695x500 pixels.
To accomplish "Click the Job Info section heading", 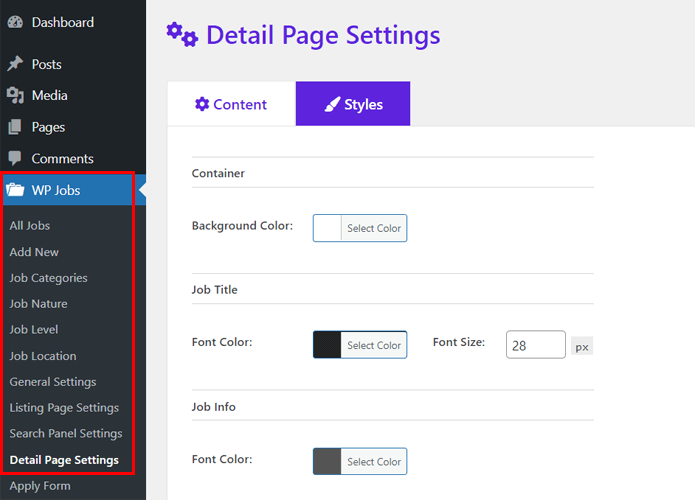I will click(213, 407).
